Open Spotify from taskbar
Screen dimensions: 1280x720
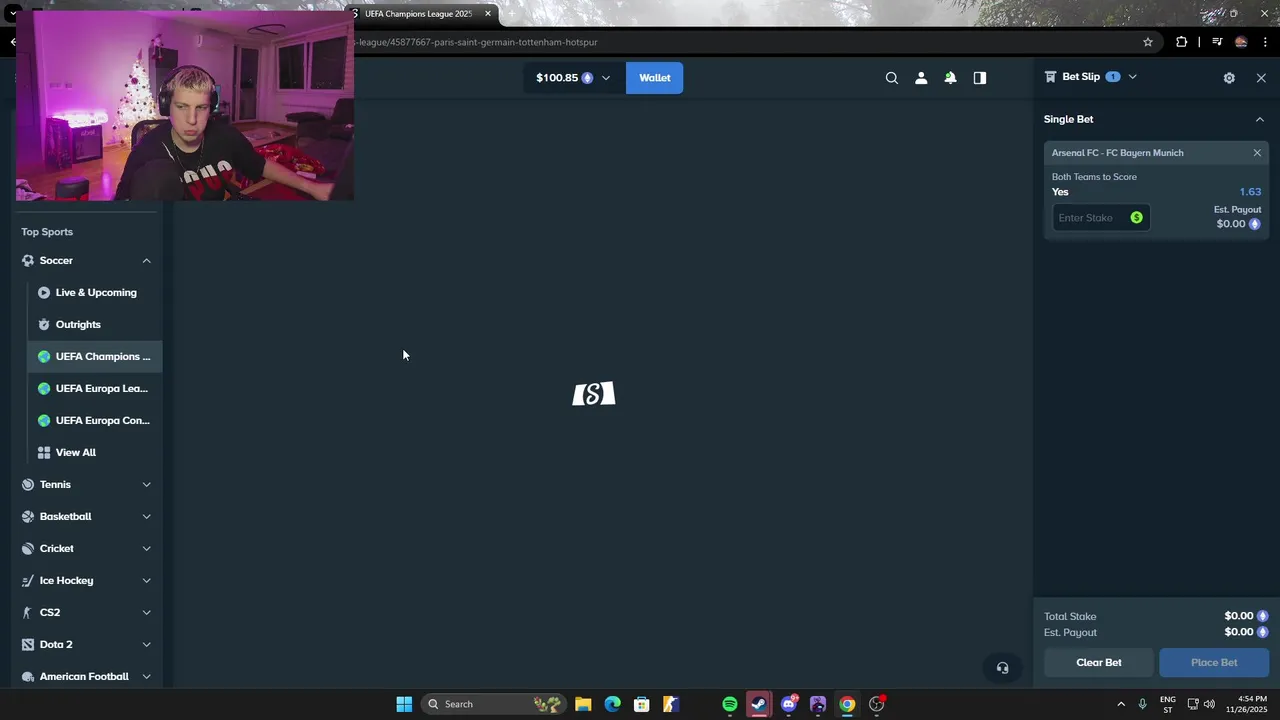pos(730,704)
